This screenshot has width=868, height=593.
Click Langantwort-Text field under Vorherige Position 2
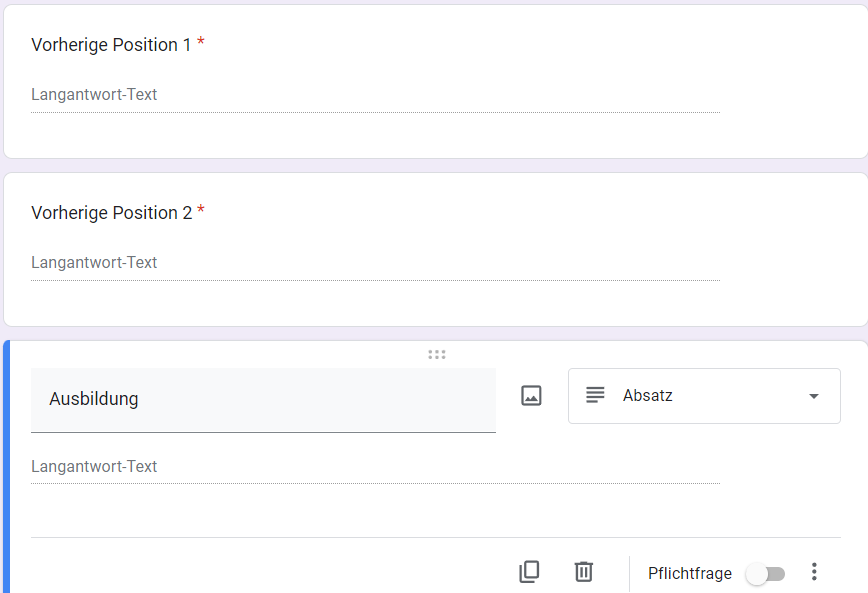point(375,263)
